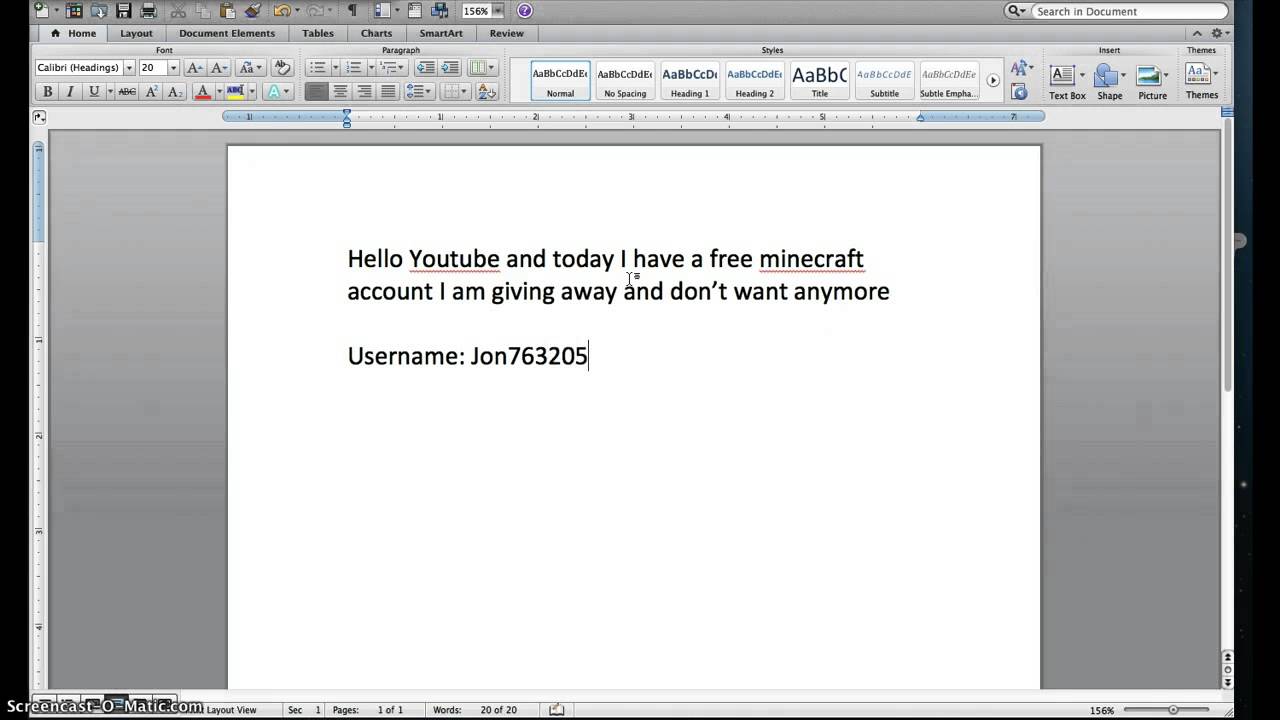Switch to the Layout tab
Image resolution: width=1280 pixels, height=720 pixels.
[x=136, y=33]
